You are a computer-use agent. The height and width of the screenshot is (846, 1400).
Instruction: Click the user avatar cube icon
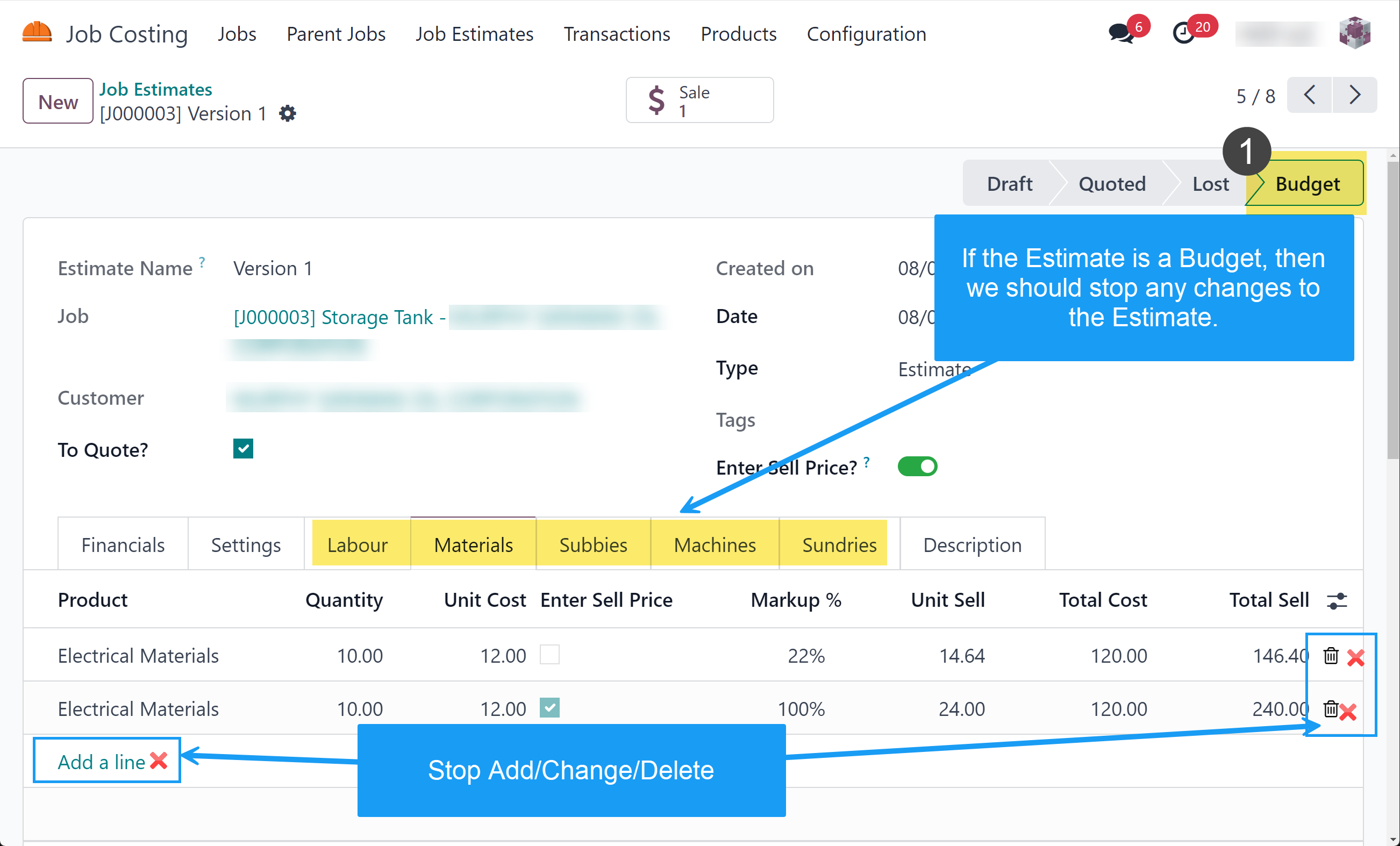coord(1355,33)
